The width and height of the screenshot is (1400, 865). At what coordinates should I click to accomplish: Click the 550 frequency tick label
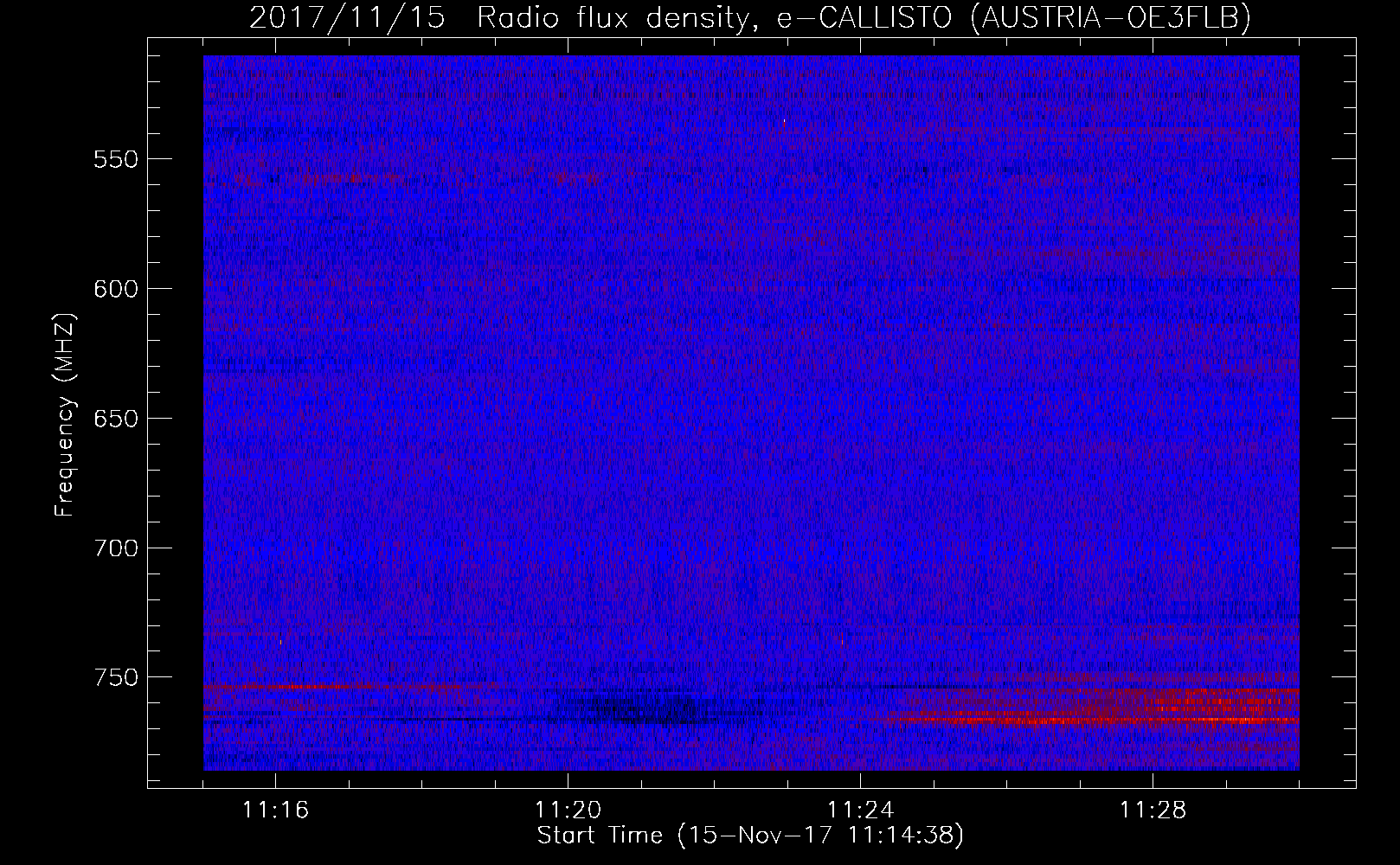[x=116, y=160]
